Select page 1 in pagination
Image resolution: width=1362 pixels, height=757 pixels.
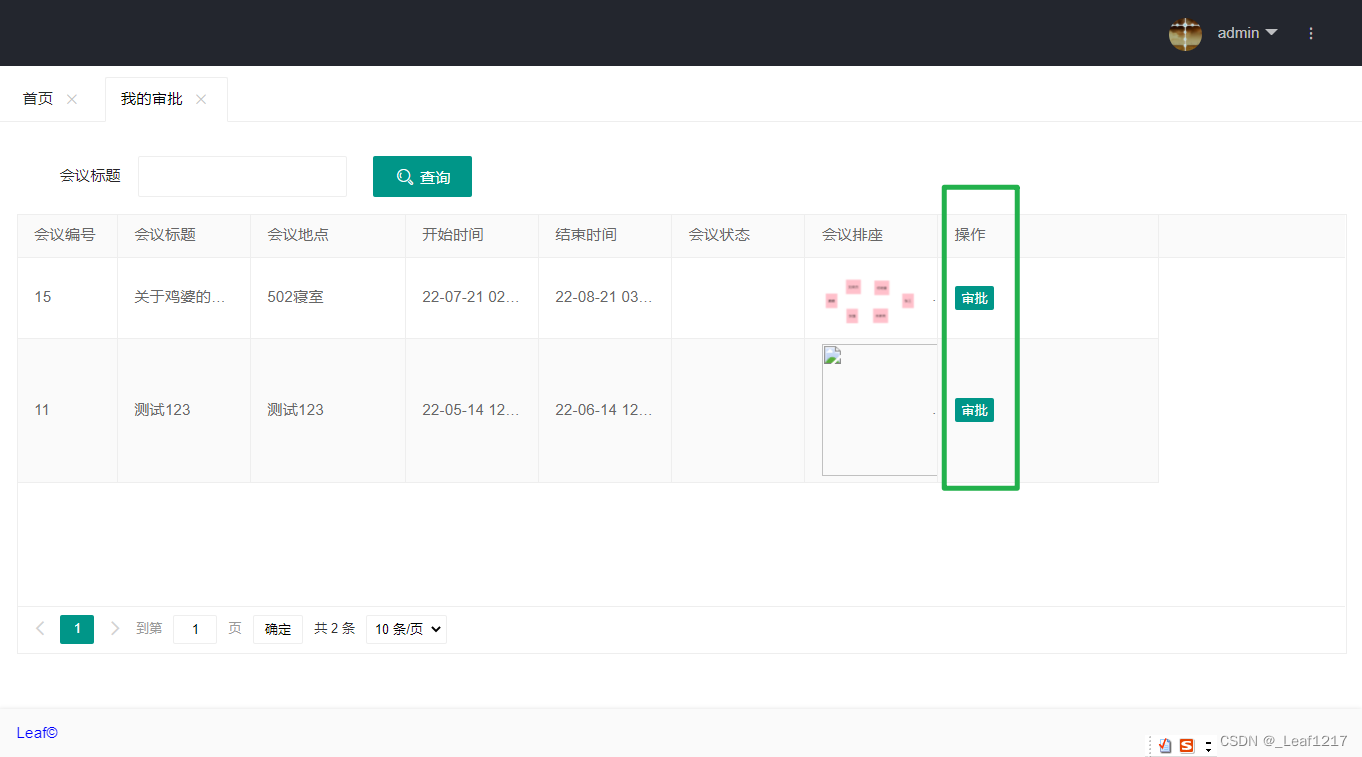[77, 629]
